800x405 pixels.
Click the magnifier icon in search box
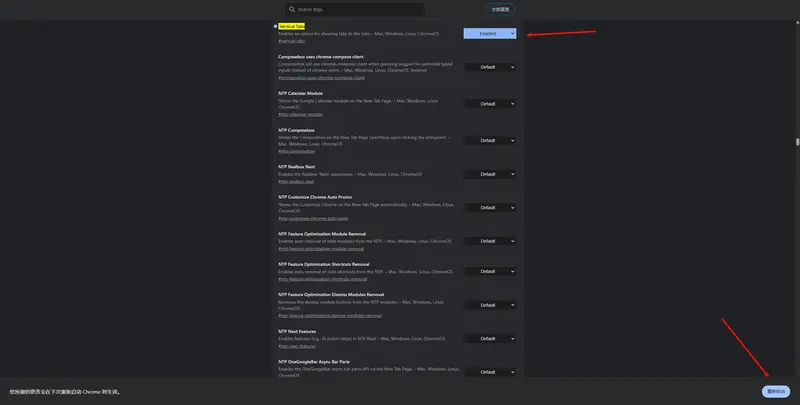point(292,9)
